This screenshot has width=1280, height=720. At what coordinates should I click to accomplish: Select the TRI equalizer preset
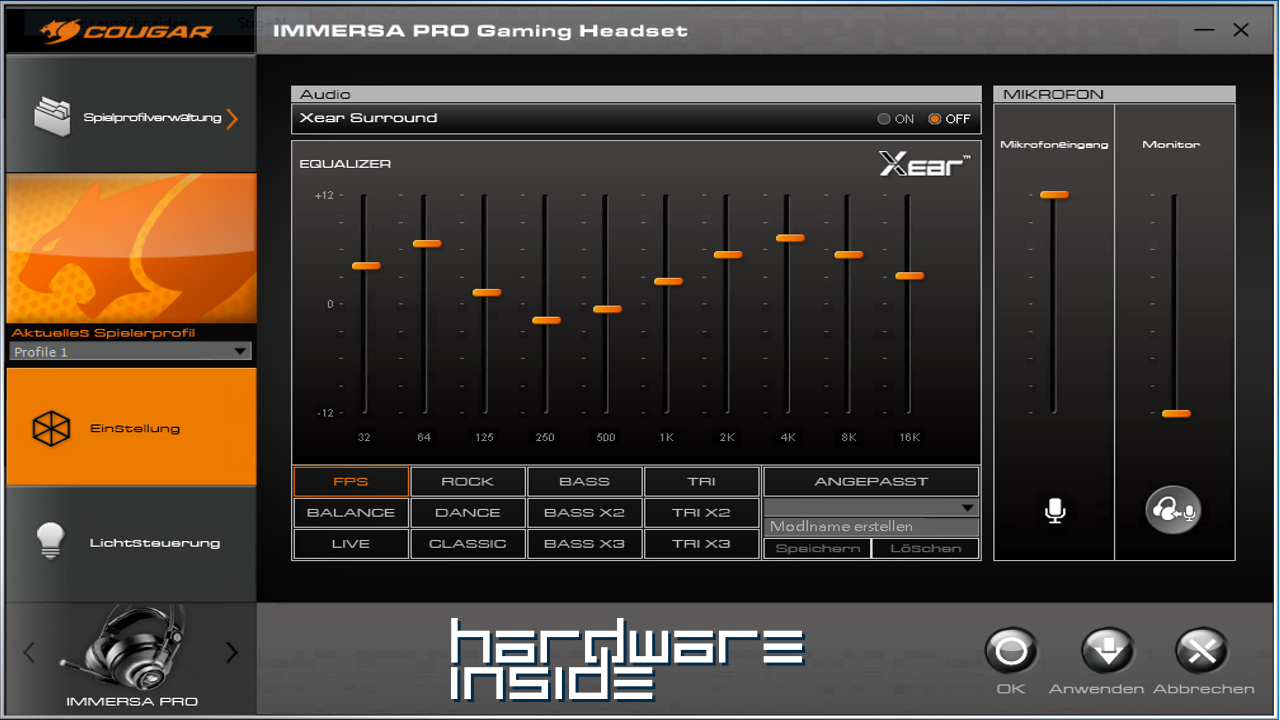coord(702,481)
